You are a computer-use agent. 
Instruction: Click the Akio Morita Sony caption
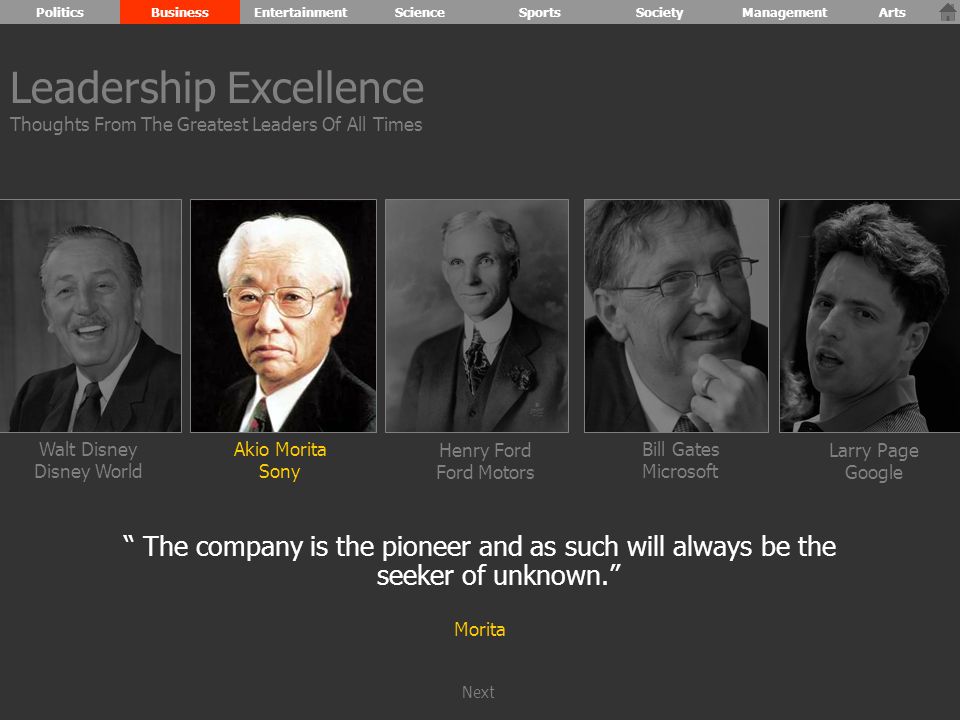[280, 460]
